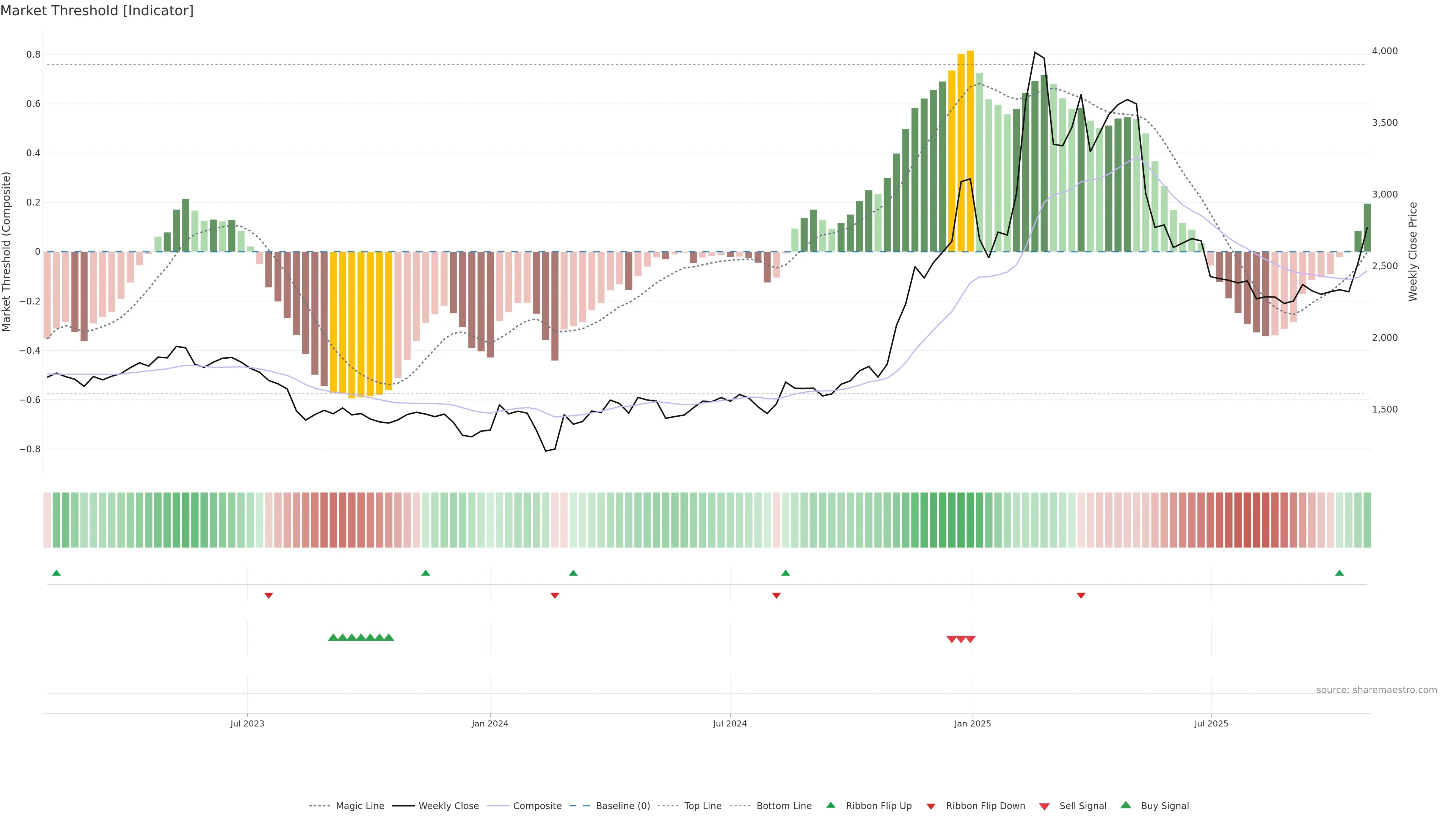Click the first green Buy Signal triangle in cluster
This screenshot has height=819, width=1456.
tap(333, 637)
